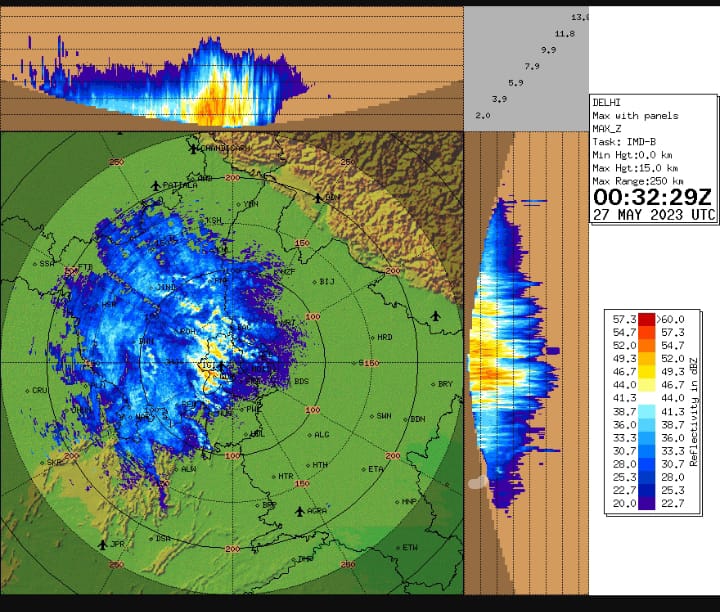Click the Min Hgt:0.0 km line
Screen dimensions: 720x612
click(x=632, y=155)
